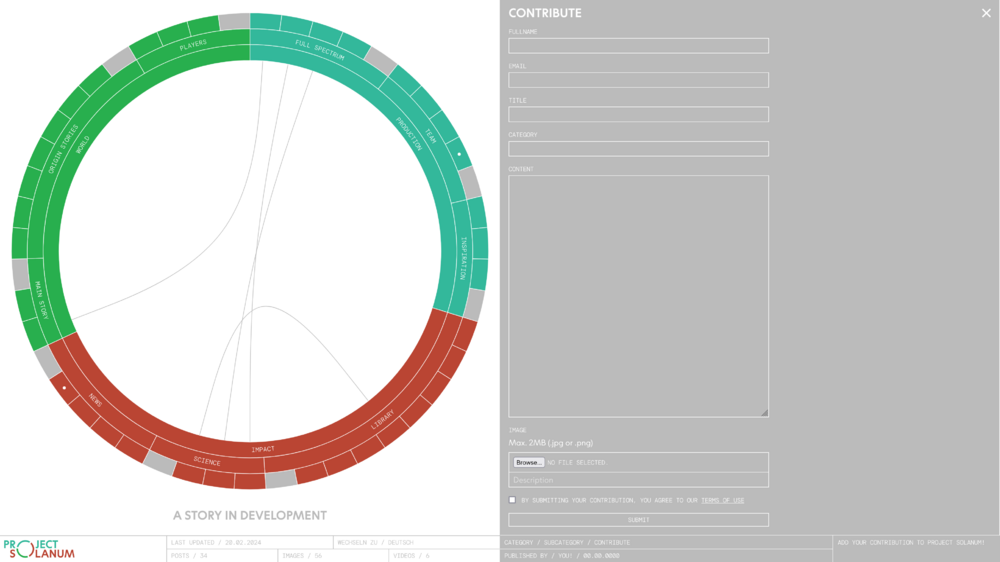Viewport: 1000px width, 562px height.
Task: Open the Terms of Use link
Action: [x=723, y=501]
